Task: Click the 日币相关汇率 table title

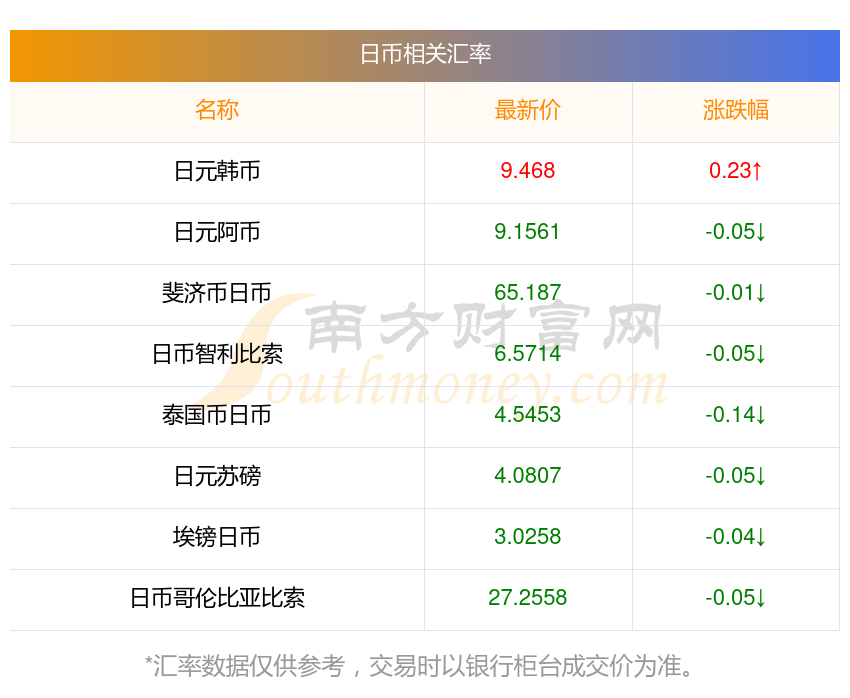Action: click(x=425, y=55)
